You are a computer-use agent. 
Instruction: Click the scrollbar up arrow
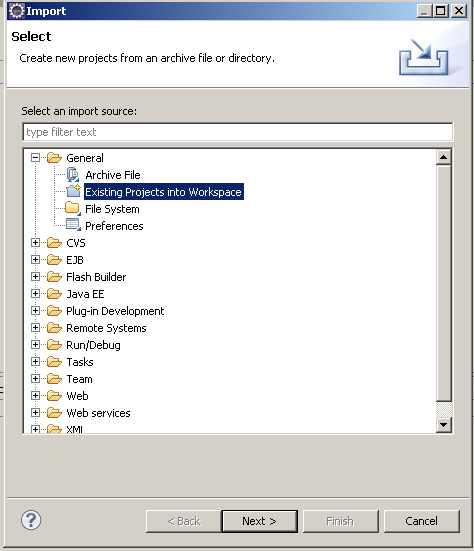click(444, 157)
